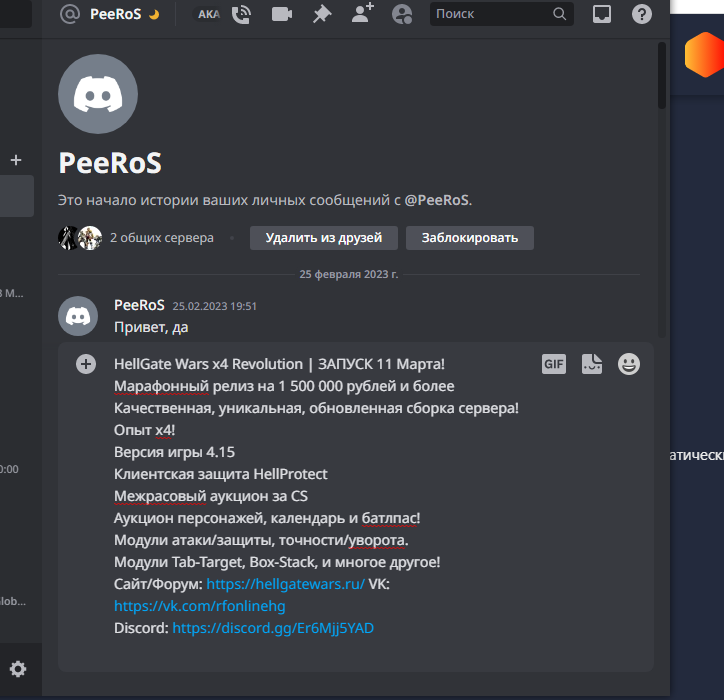Click the large PeeRoS profile avatar
724x700 pixels.
pyautogui.click(x=98, y=94)
